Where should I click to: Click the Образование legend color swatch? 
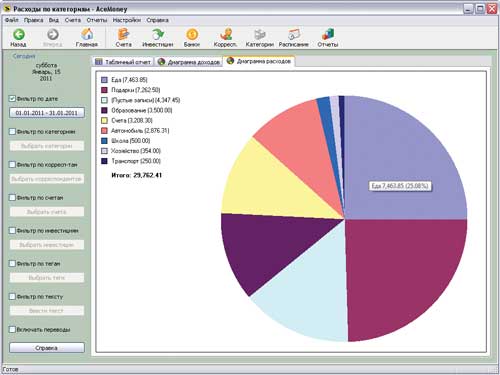point(104,110)
